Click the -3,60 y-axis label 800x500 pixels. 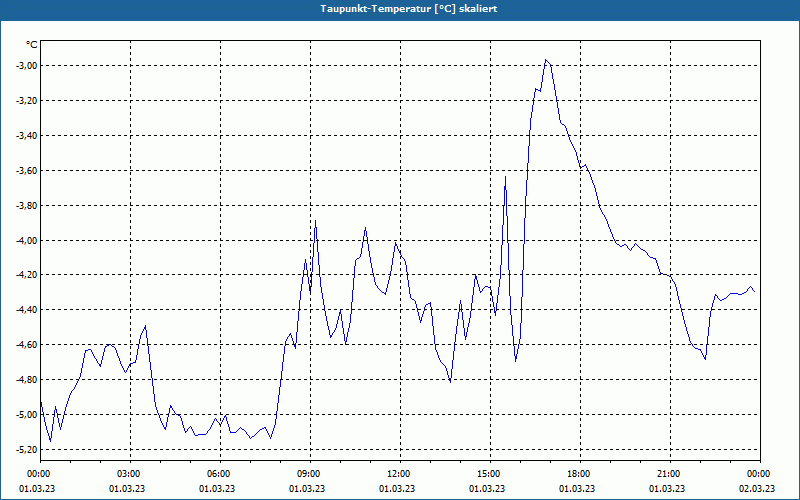(x=28, y=170)
